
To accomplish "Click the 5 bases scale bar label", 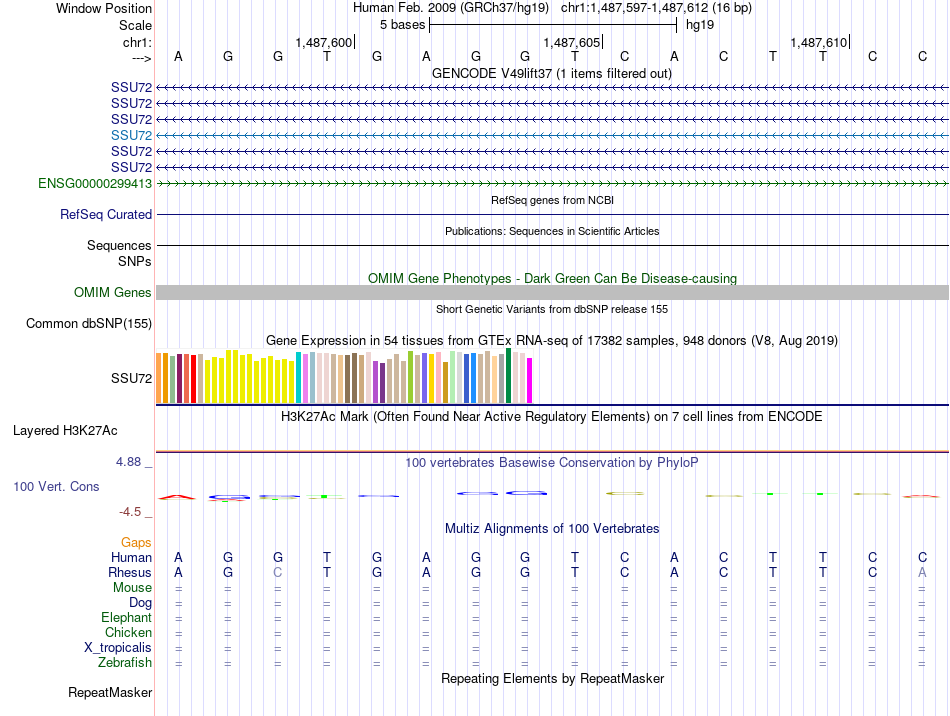I will click(402, 25).
